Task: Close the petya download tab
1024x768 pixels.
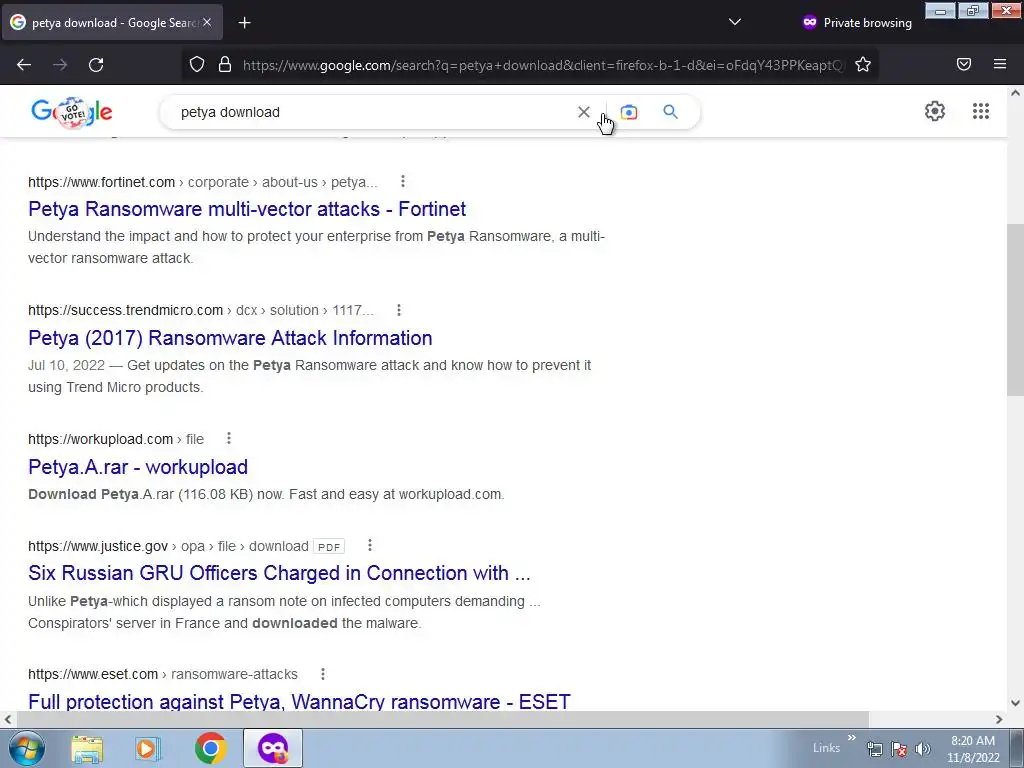Action: click(207, 22)
